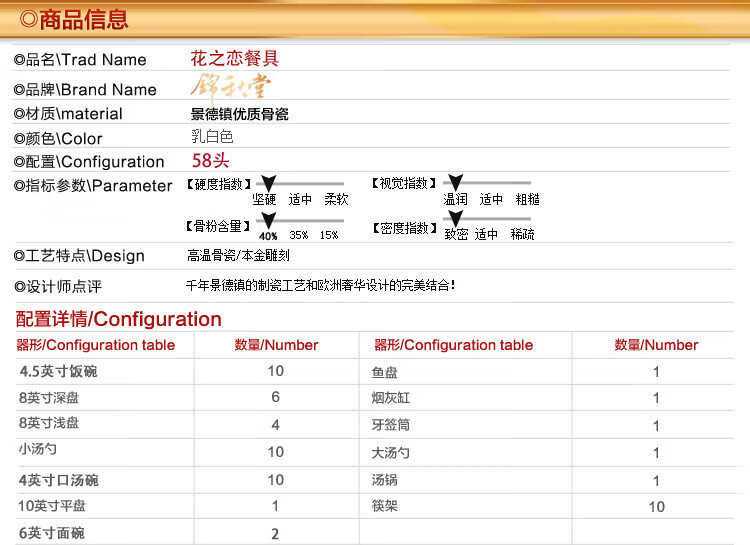
Task: Select the 8英寸深盘 row label
Action: point(49,398)
